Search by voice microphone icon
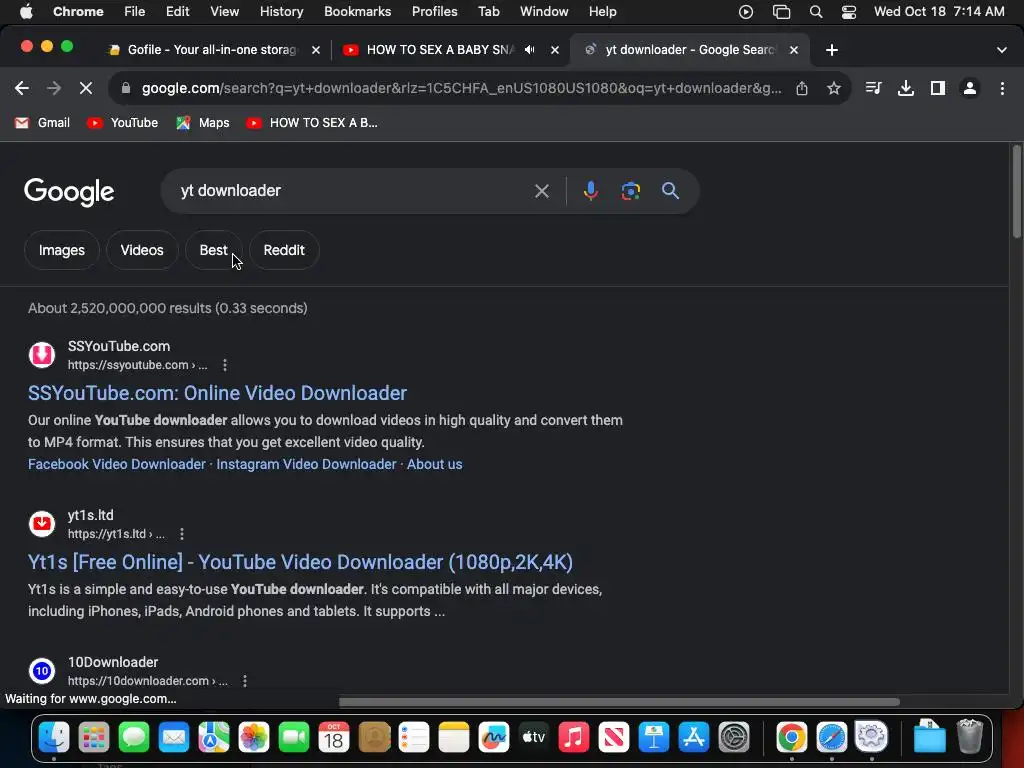Image resolution: width=1024 pixels, height=768 pixels. coord(590,191)
